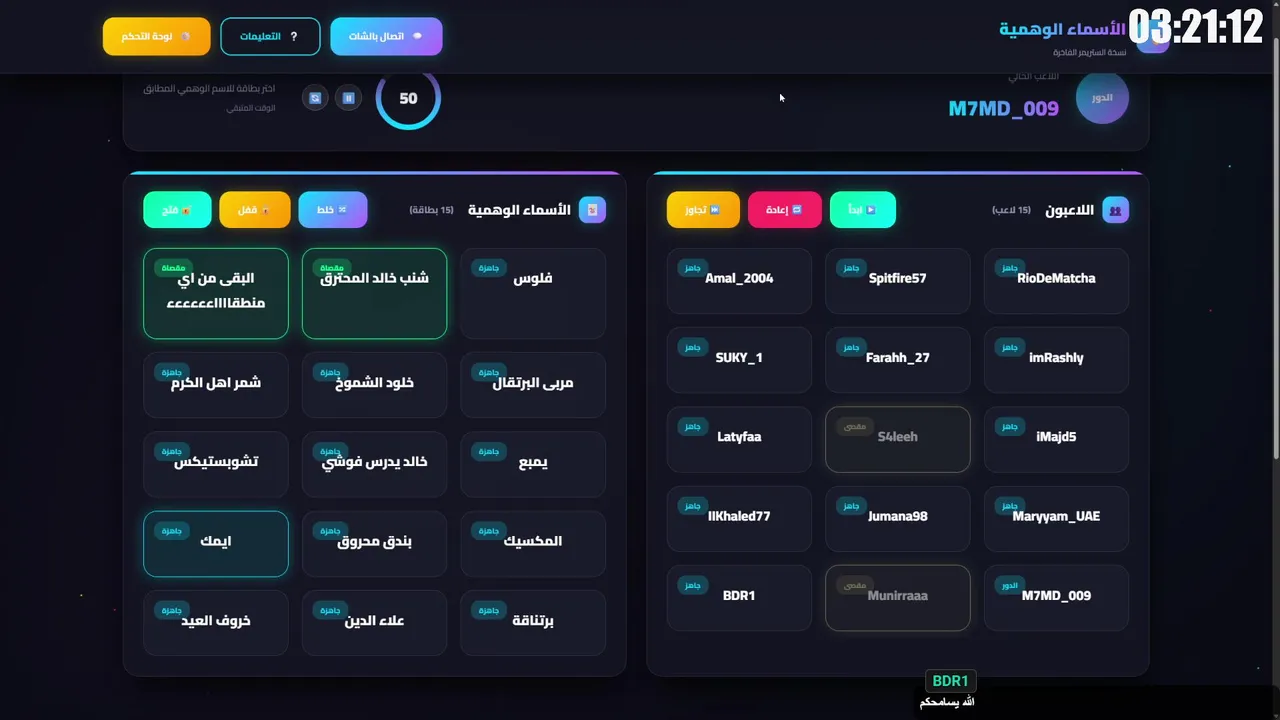Select the Latyfaa player card
This screenshot has width=1280, height=720.
tap(739, 439)
